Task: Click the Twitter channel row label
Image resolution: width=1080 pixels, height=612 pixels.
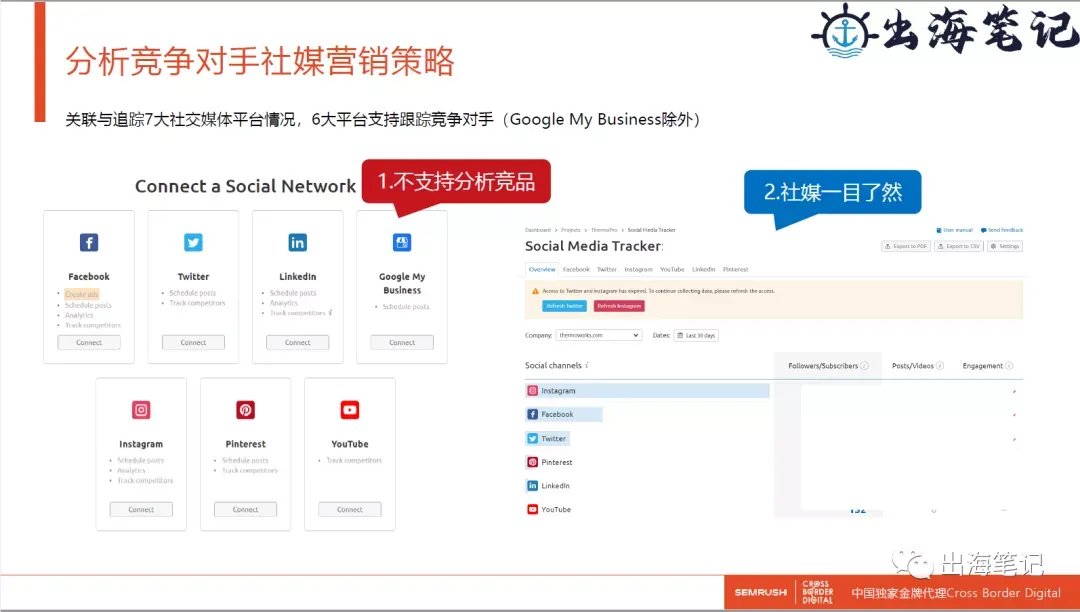Action: [554, 439]
